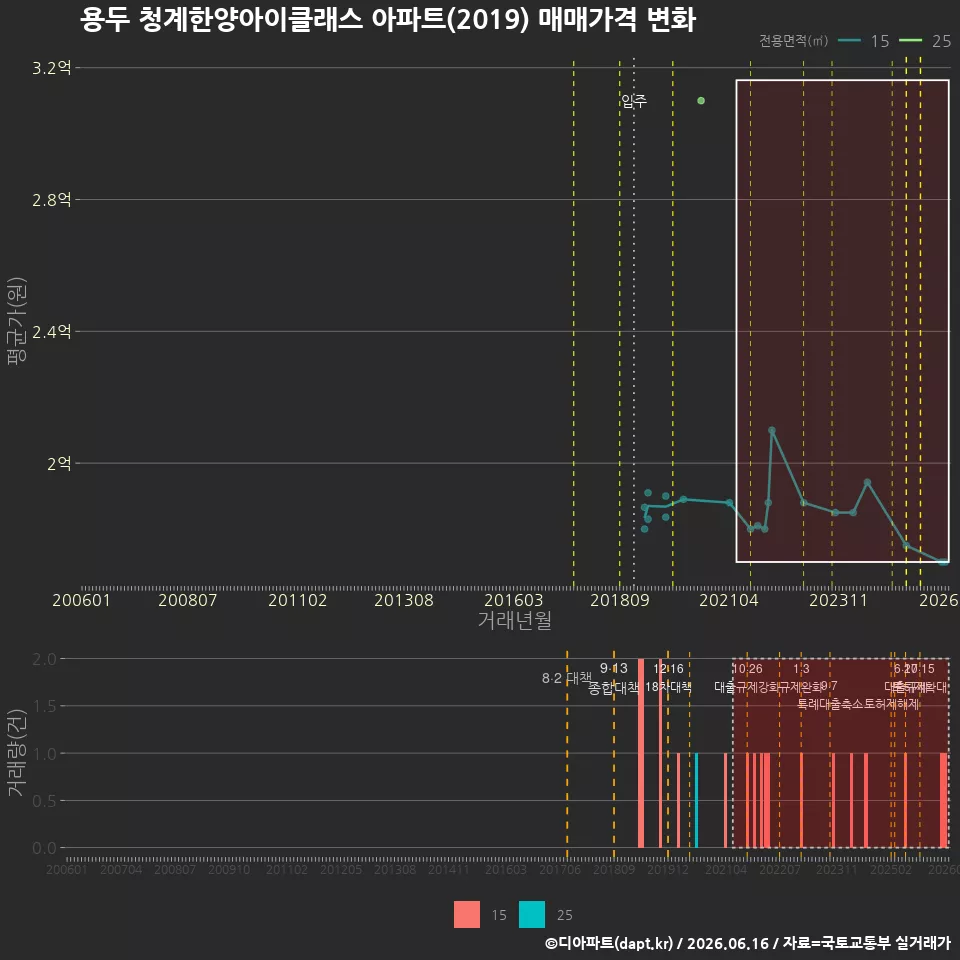Click the 거래량(건) axis title
Viewport: 960px width, 960px height.
pos(17,752)
